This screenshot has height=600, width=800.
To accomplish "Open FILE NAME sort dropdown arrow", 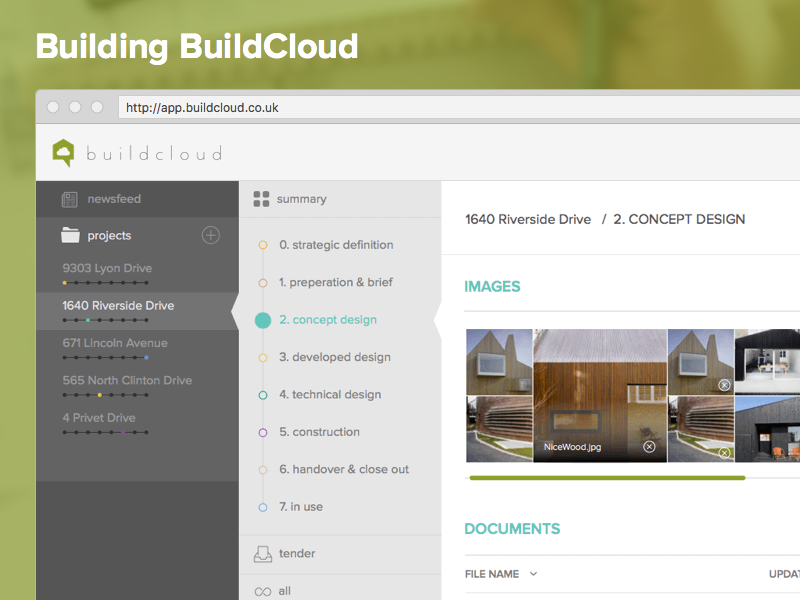I will [x=533, y=574].
